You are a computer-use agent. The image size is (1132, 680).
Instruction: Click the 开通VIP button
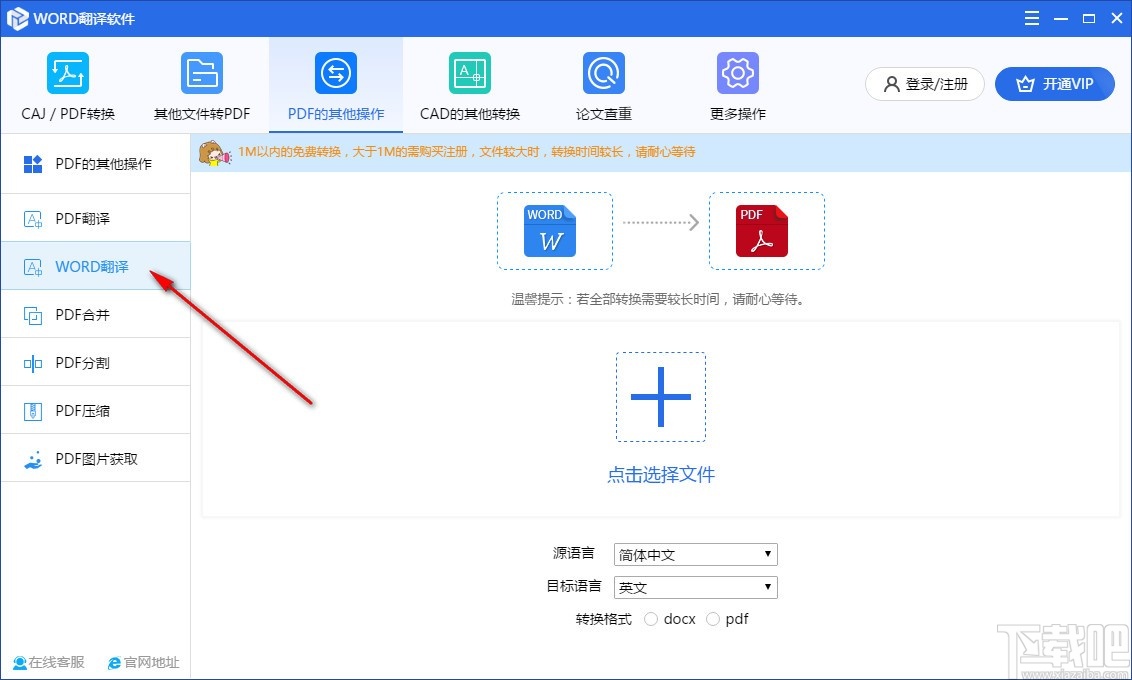pos(1055,84)
